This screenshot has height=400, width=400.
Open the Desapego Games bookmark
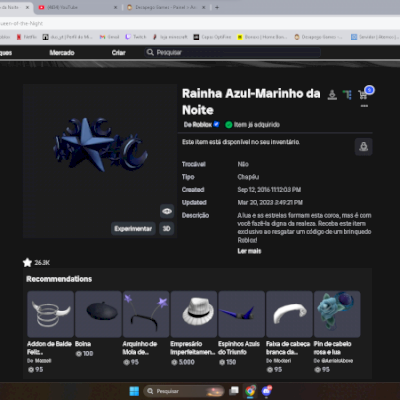click(x=318, y=37)
